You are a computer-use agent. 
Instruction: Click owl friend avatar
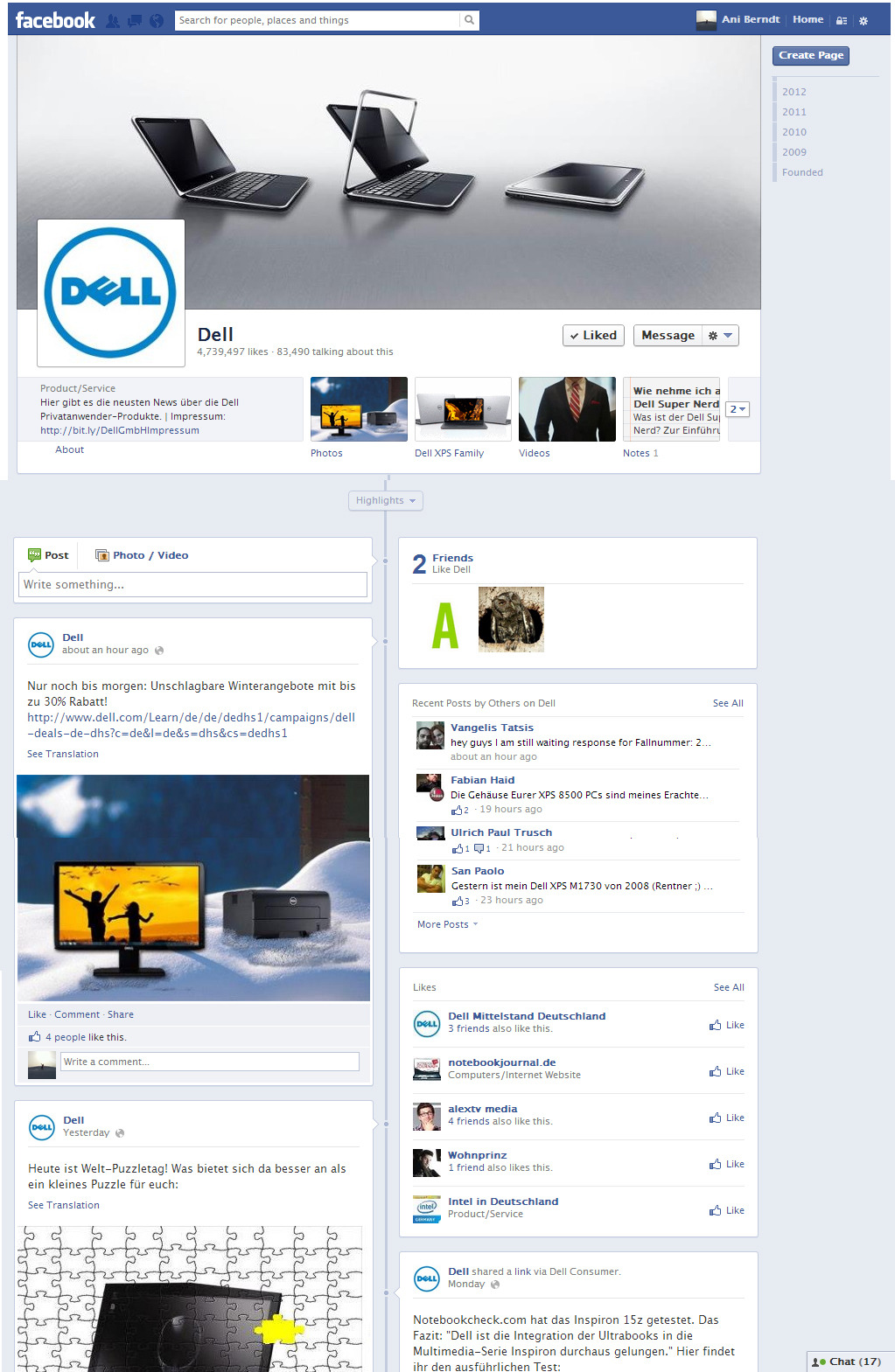tap(511, 619)
